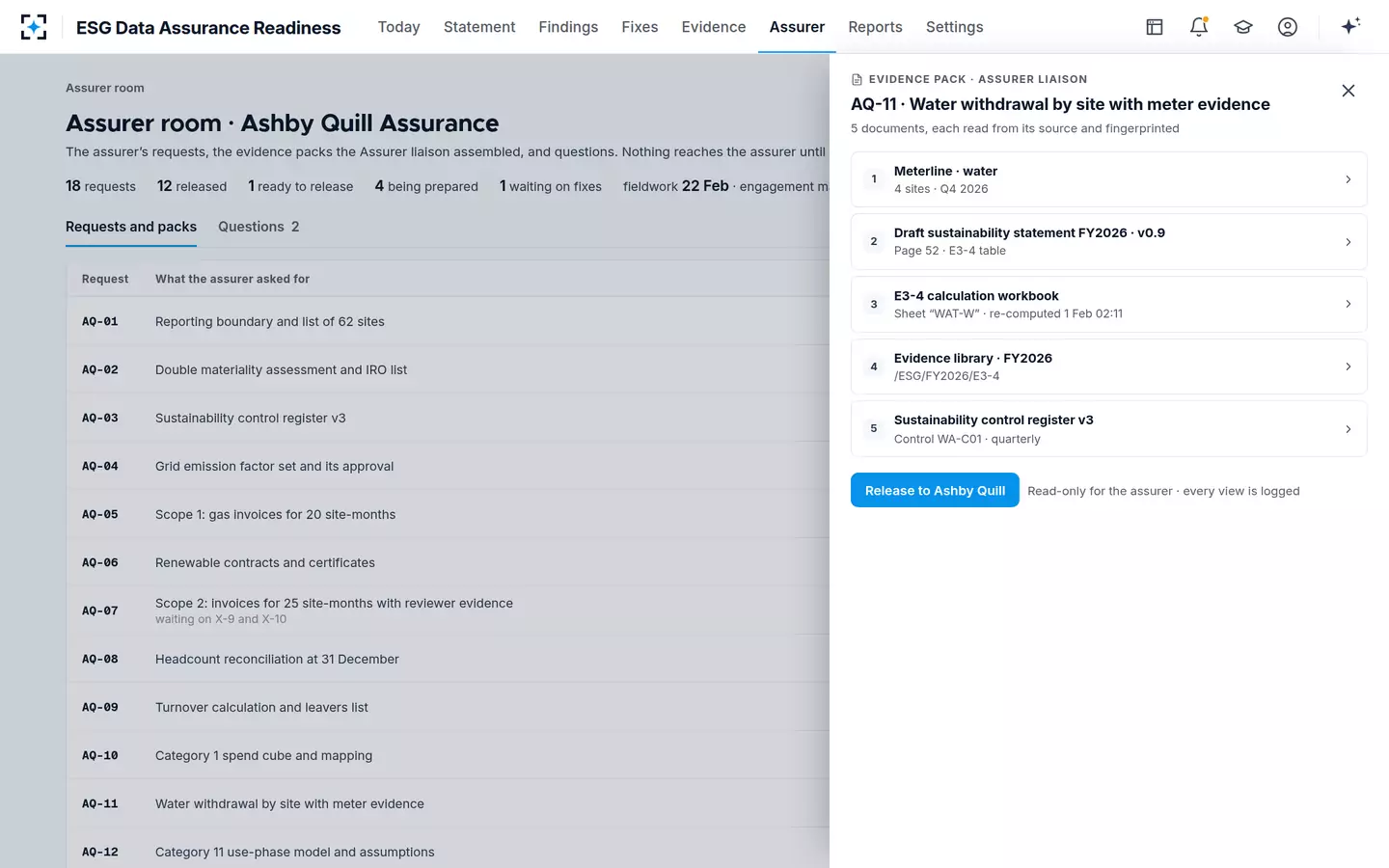Image resolution: width=1389 pixels, height=868 pixels.
Task: Click the 12 released summary count
Action: point(192,186)
